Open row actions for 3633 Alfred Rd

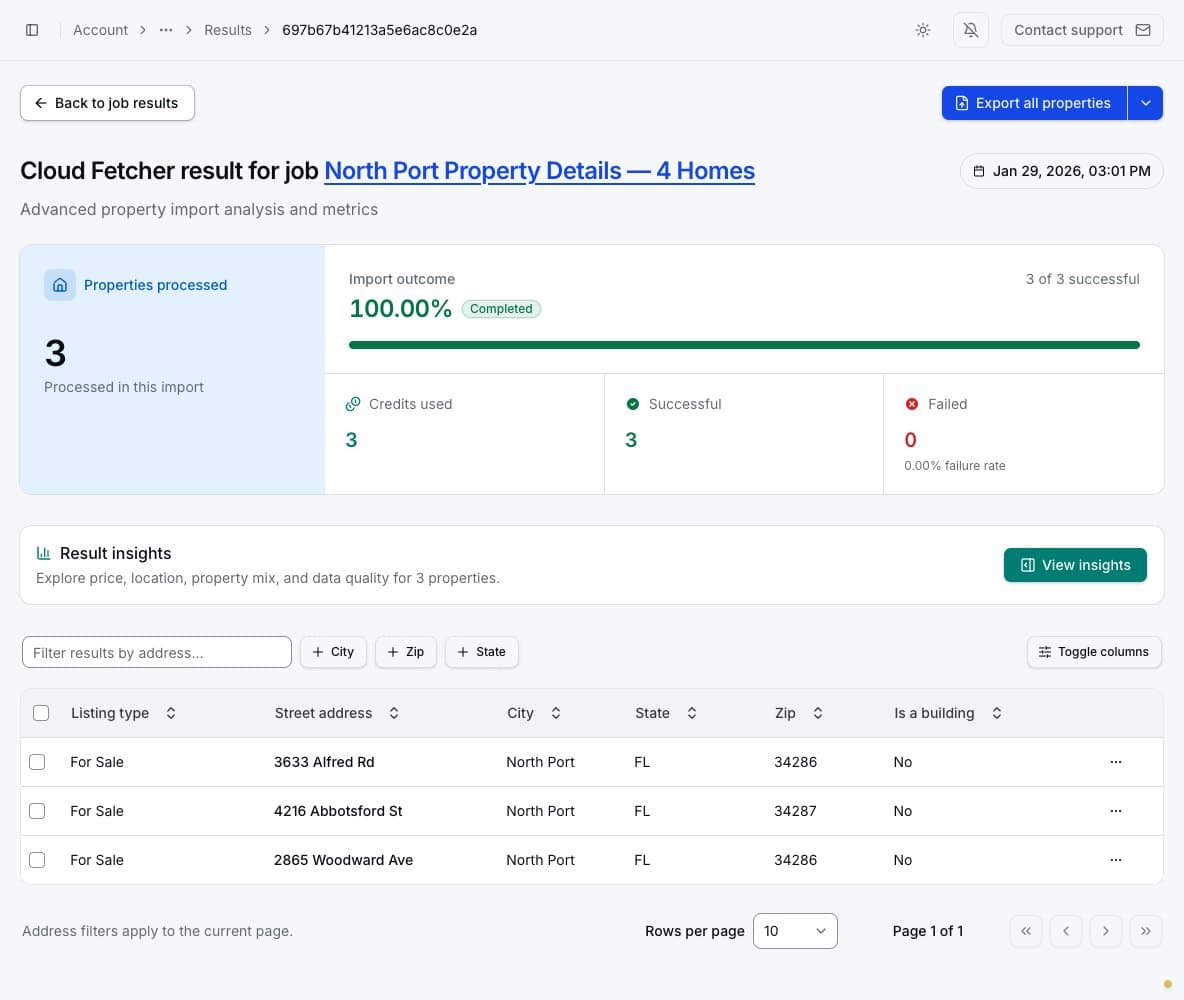point(1116,762)
